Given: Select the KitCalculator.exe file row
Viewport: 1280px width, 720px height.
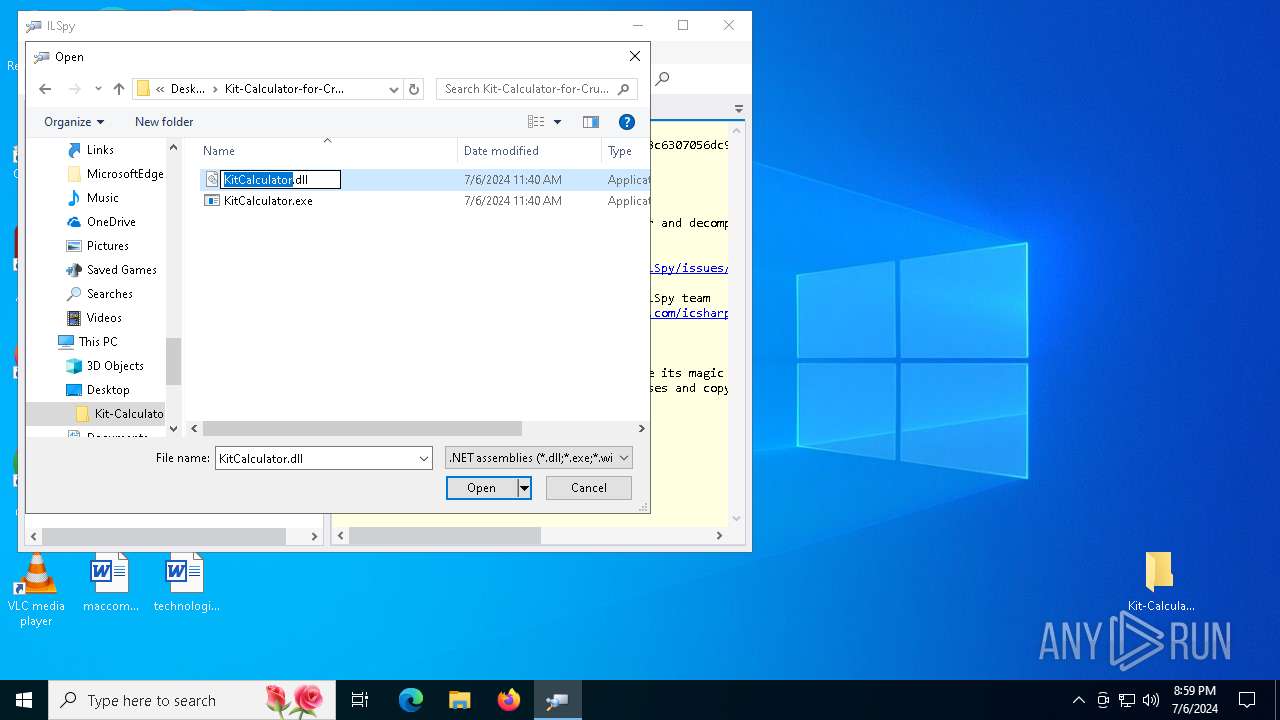Looking at the screenshot, I should (x=425, y=201).
